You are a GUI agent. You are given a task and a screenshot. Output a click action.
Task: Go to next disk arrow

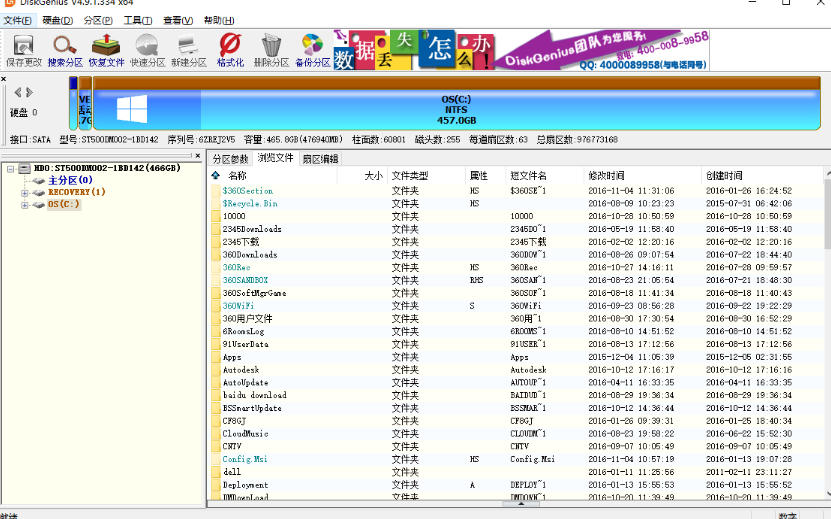pos(29,92)
